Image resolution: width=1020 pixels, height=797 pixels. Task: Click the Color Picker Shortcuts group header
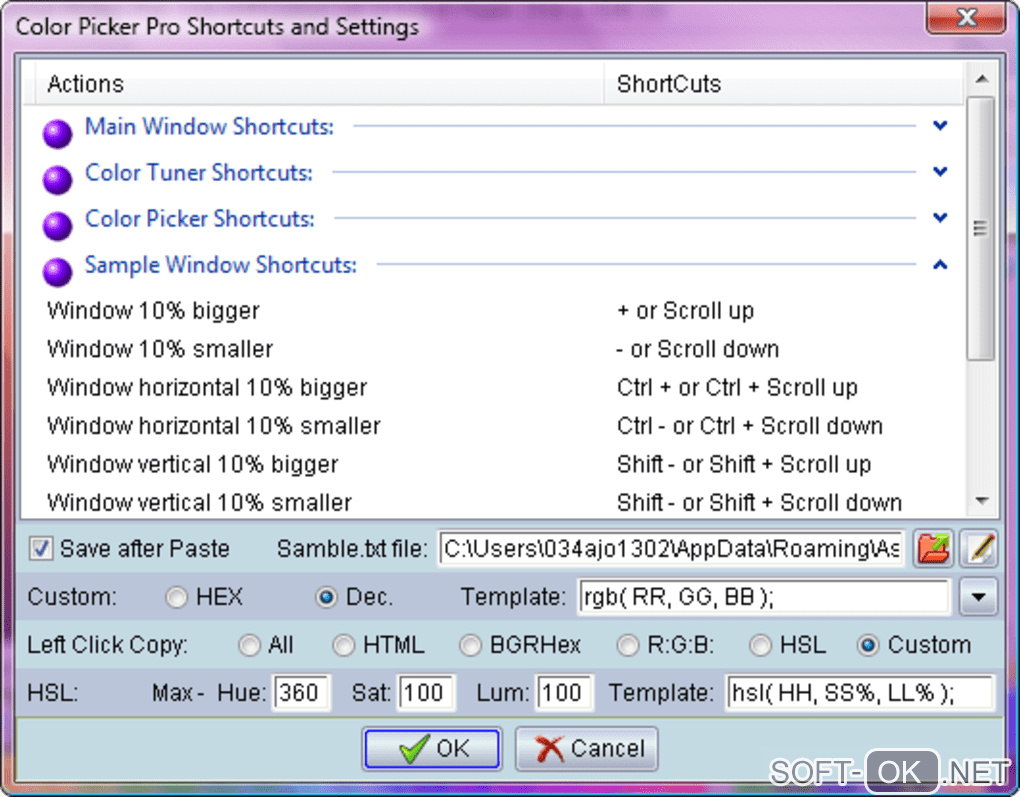point(200,219)
